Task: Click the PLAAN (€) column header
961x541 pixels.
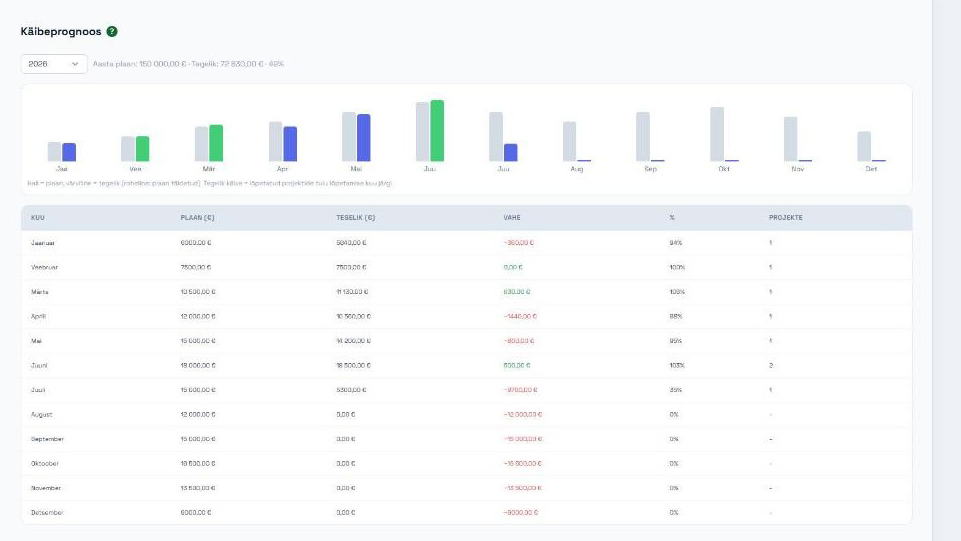Action: 197,218
